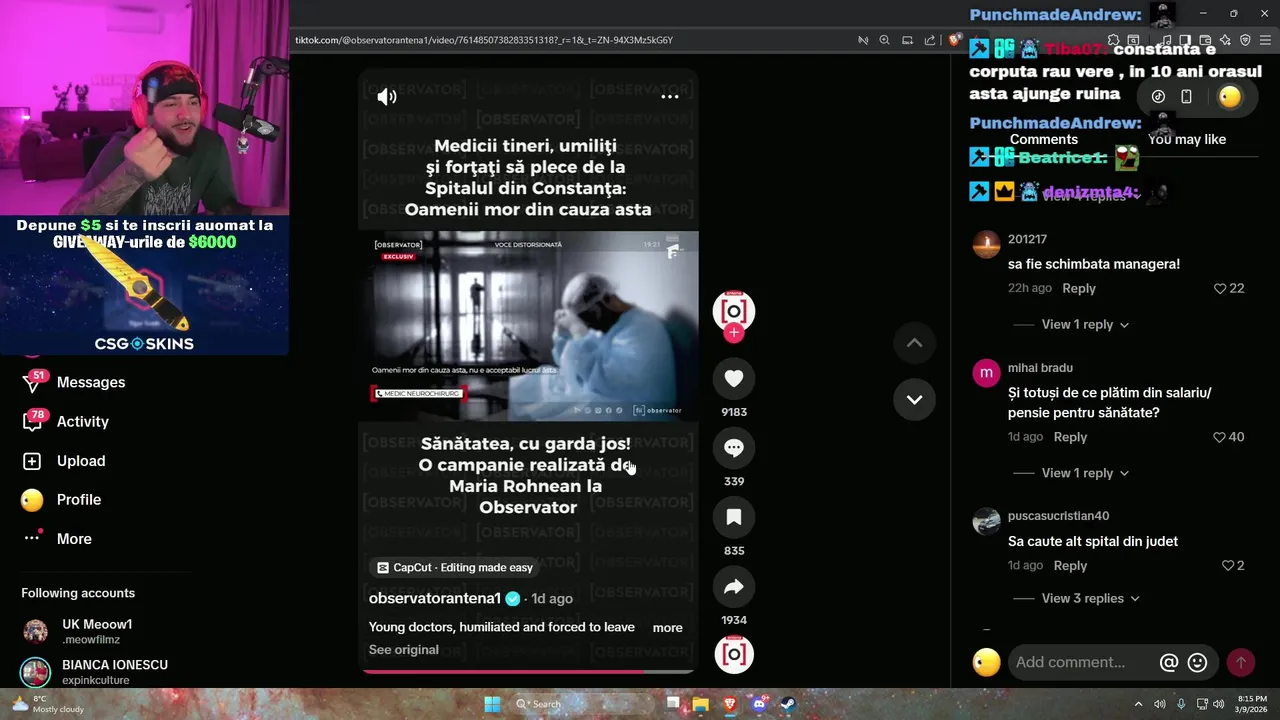Play or pause via the video frame
This screenshot has width=1280, height=720.
point(528,325)
